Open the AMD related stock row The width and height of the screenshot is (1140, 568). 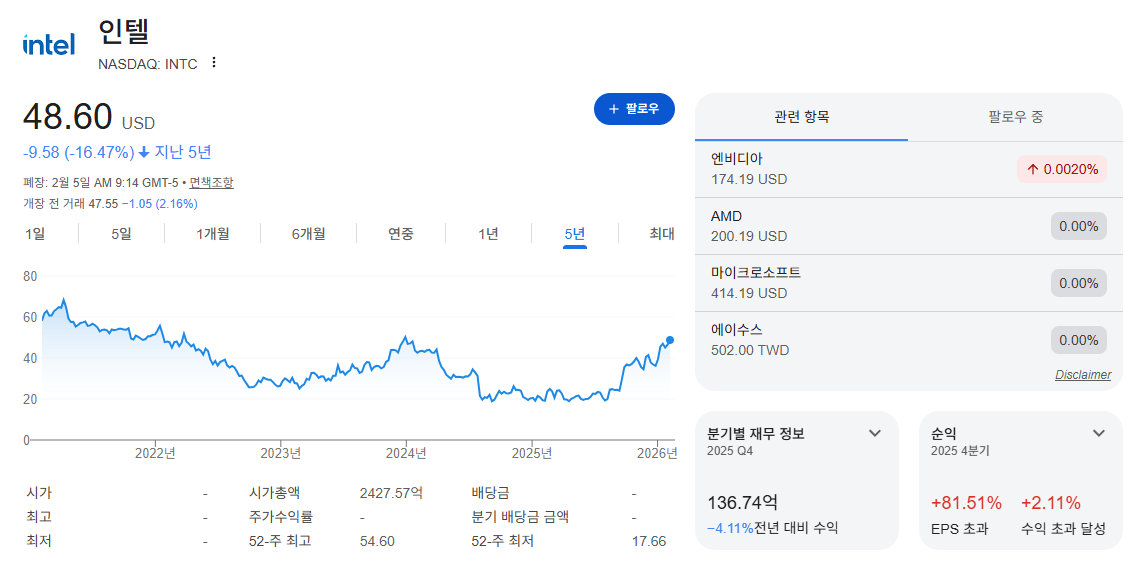coord(909,226)
